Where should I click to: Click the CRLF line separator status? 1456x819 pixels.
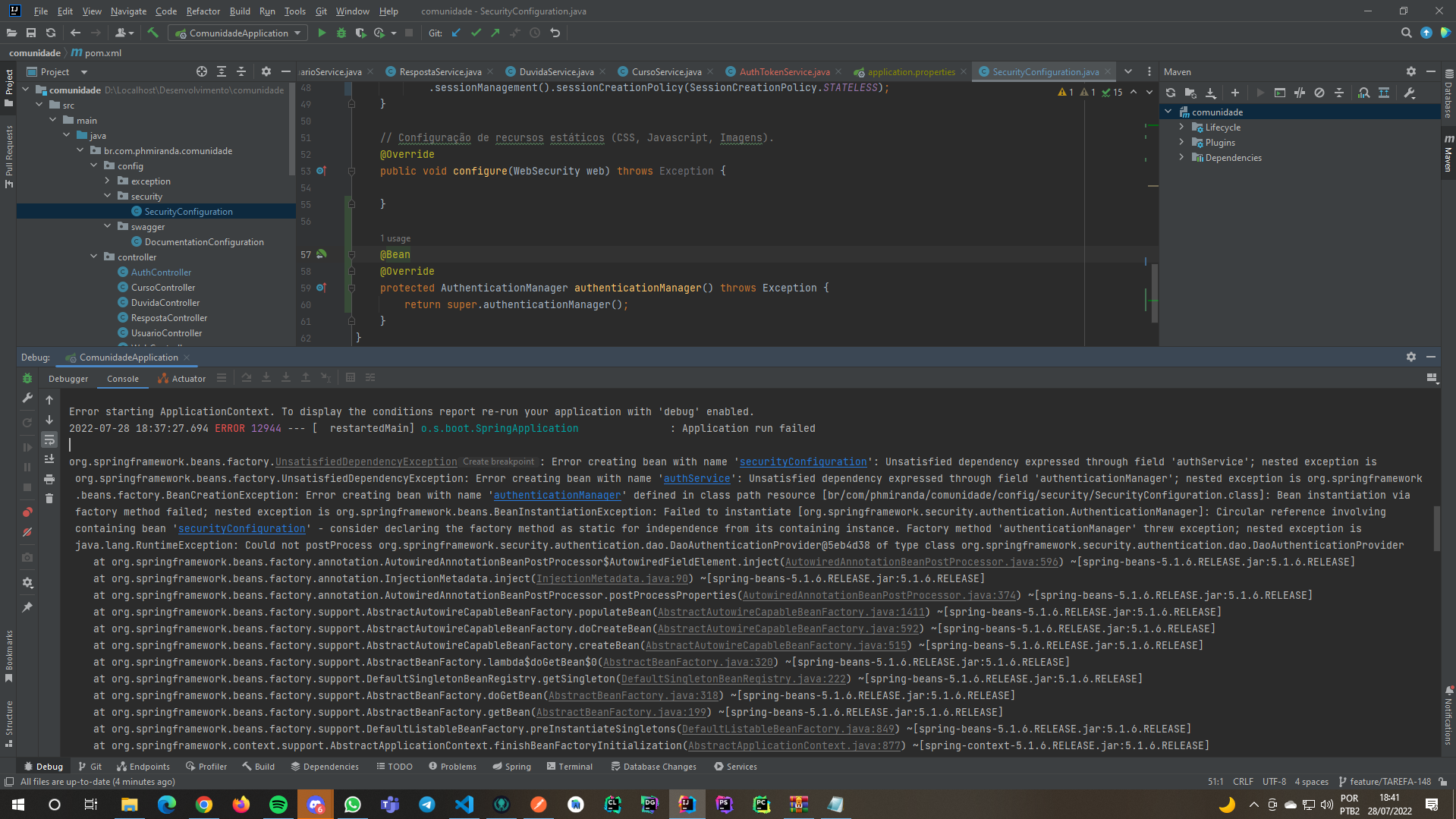[1243, 781]
